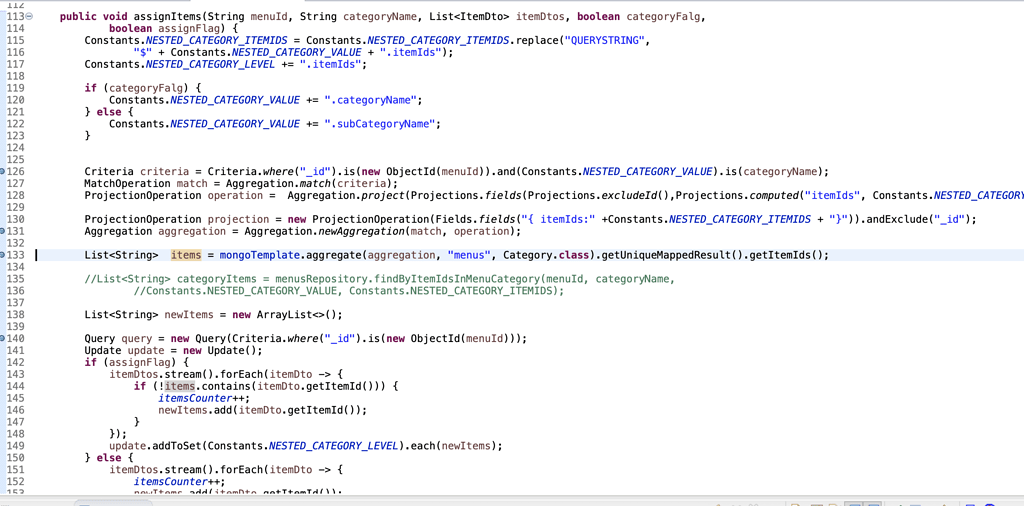Click the projection variable on line 130
The height and width of the screenshot is (506, 1024).
pyautogui.click(x=236, y=219)
